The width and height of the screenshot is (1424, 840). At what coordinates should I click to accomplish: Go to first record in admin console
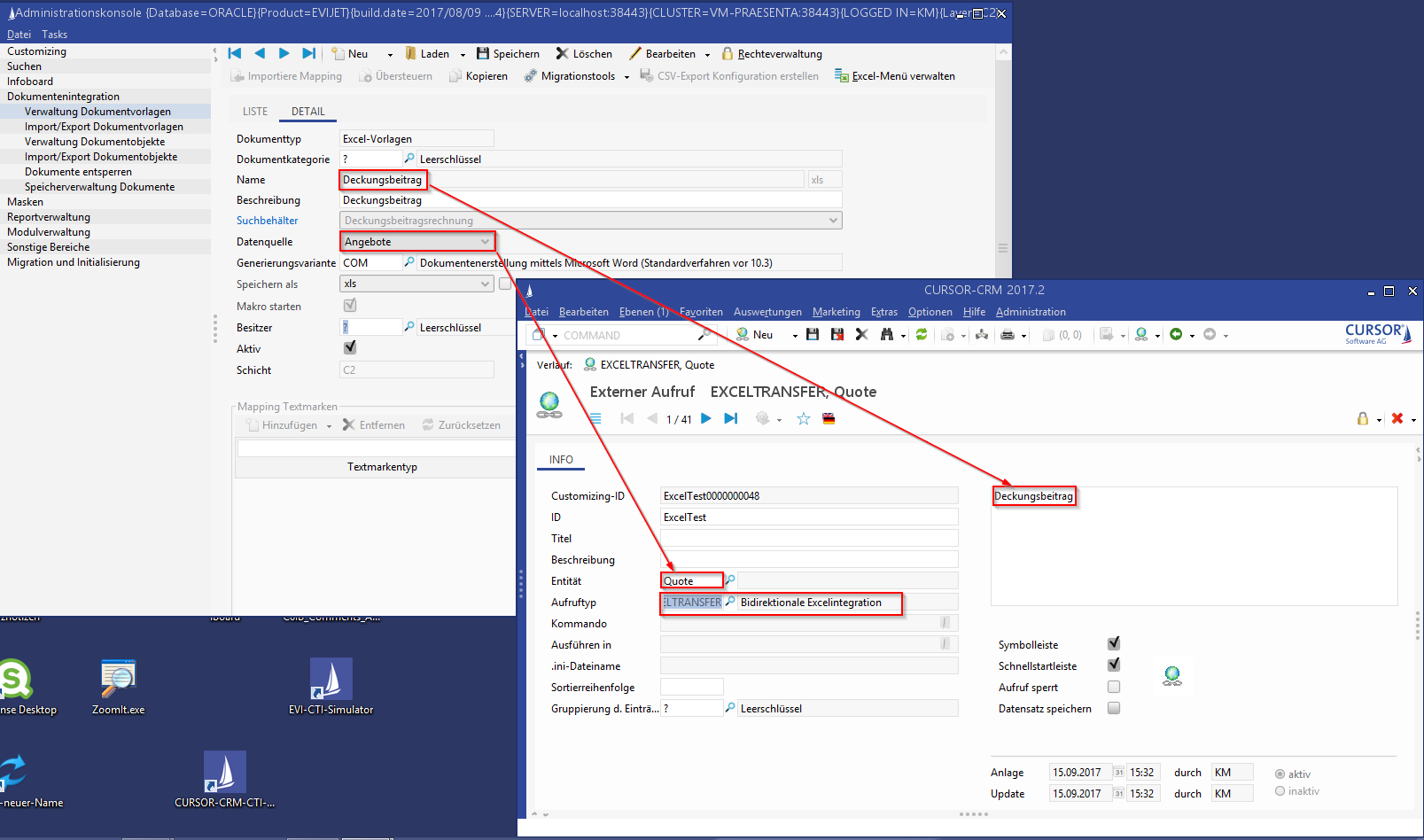coord(235,54)
